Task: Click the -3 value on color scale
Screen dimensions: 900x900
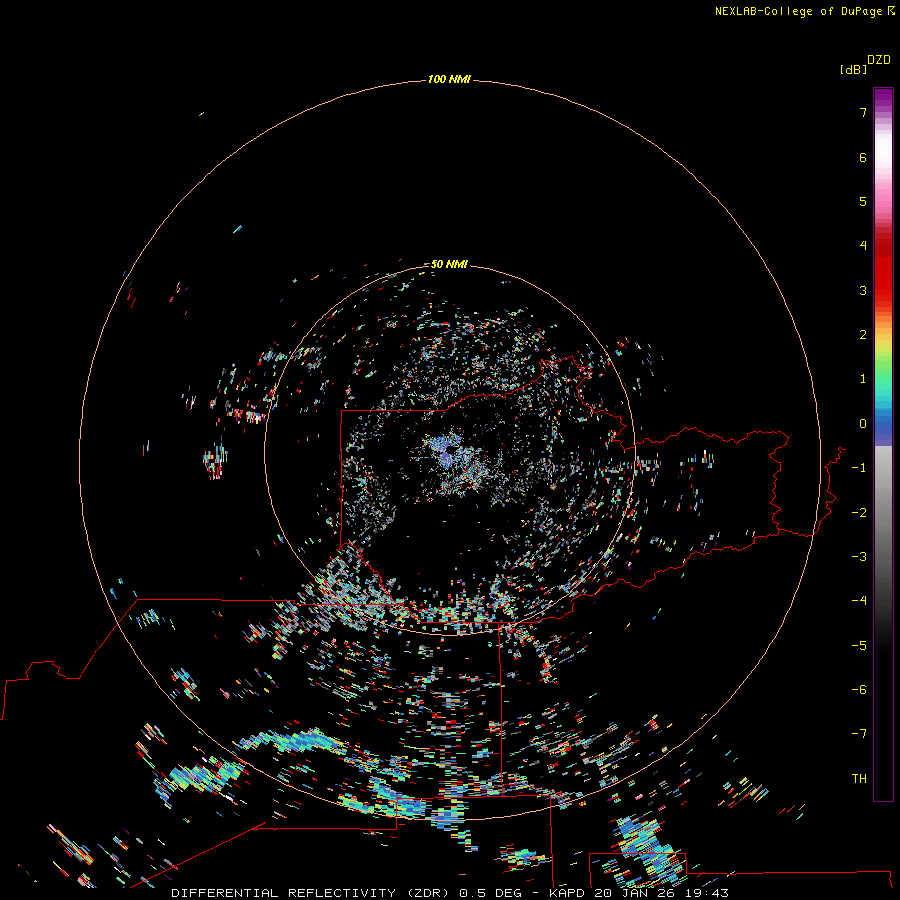Action: (x=859, y=557)
